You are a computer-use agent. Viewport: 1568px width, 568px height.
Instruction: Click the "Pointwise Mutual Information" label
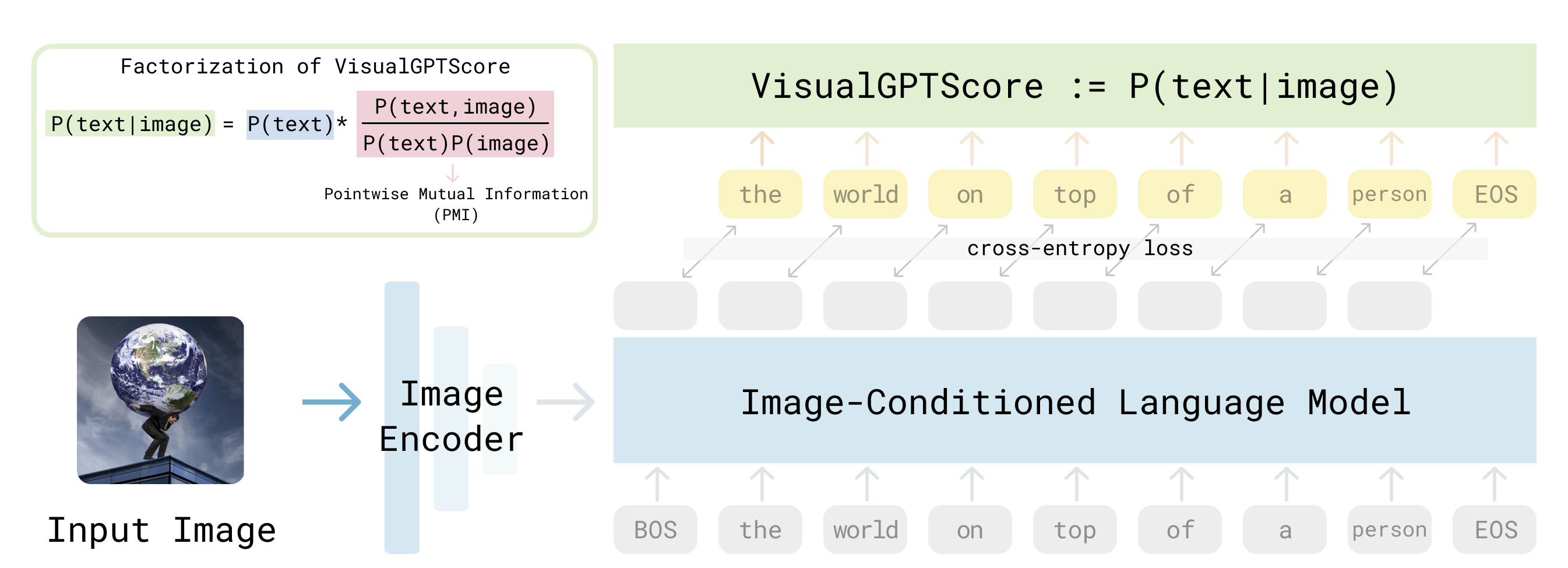[x=456, y=194]
